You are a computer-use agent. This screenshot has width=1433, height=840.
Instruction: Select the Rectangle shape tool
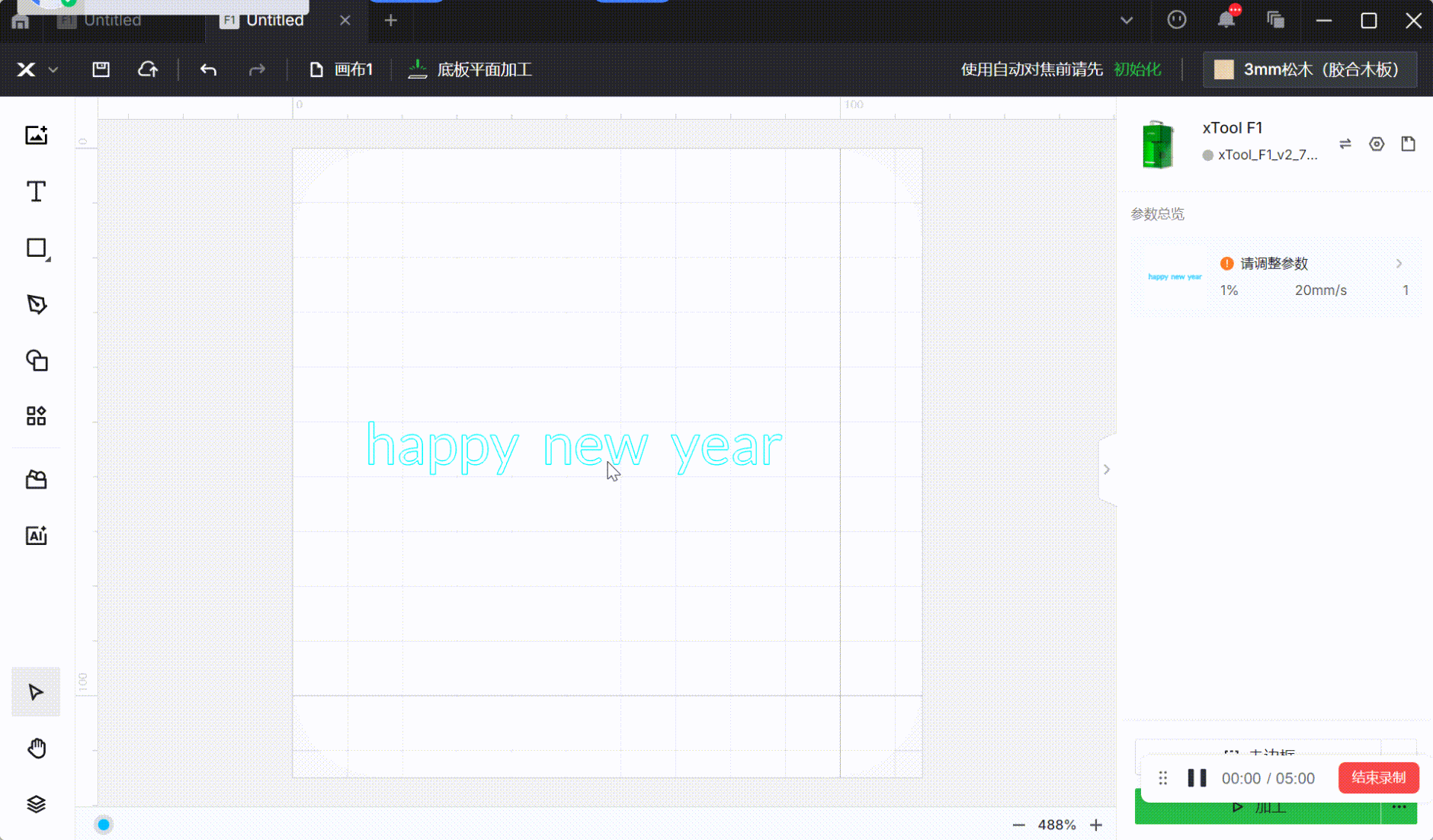[x=36, y=248]
